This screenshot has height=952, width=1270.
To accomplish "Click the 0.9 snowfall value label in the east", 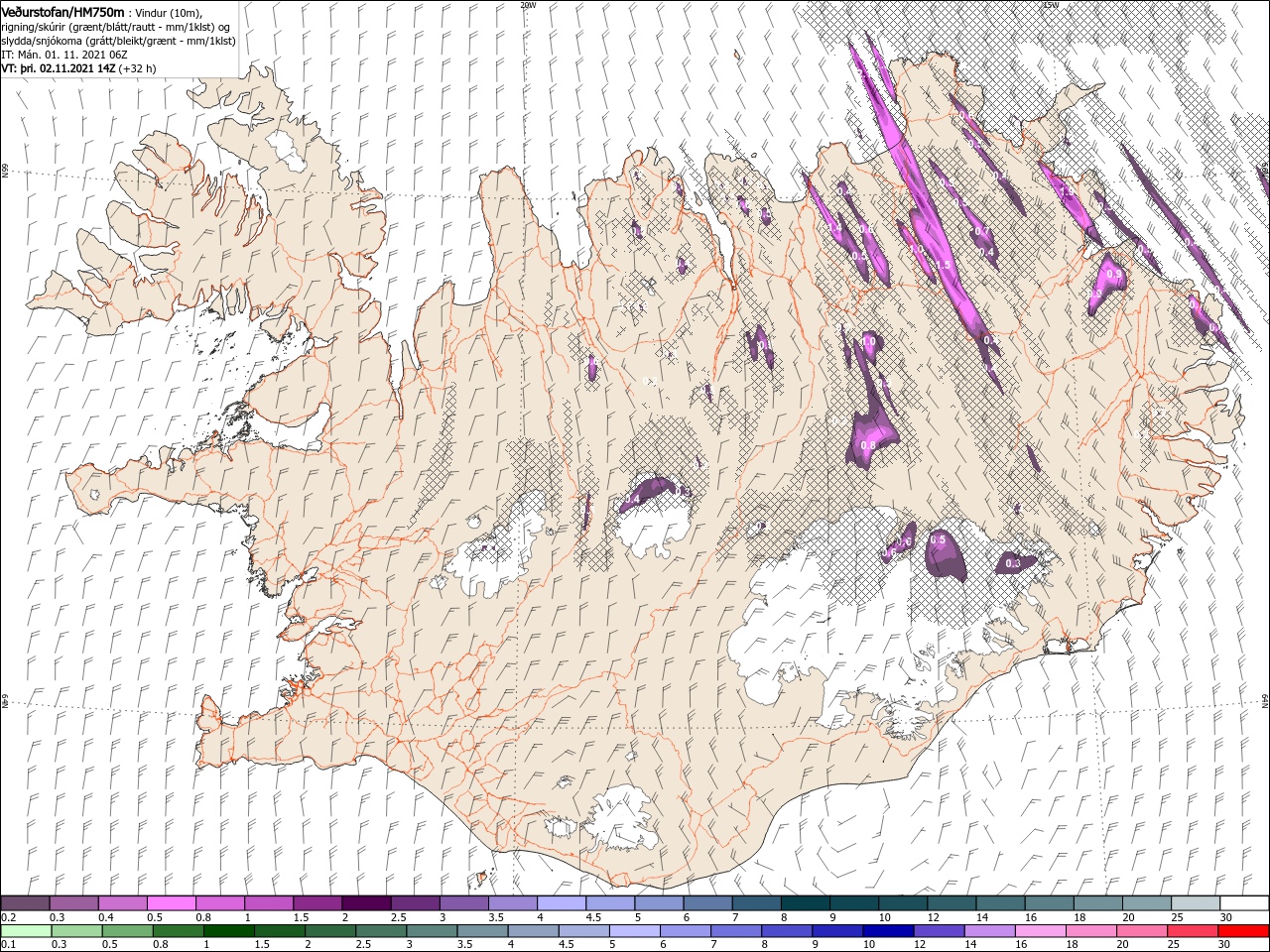I will 1113,275.
